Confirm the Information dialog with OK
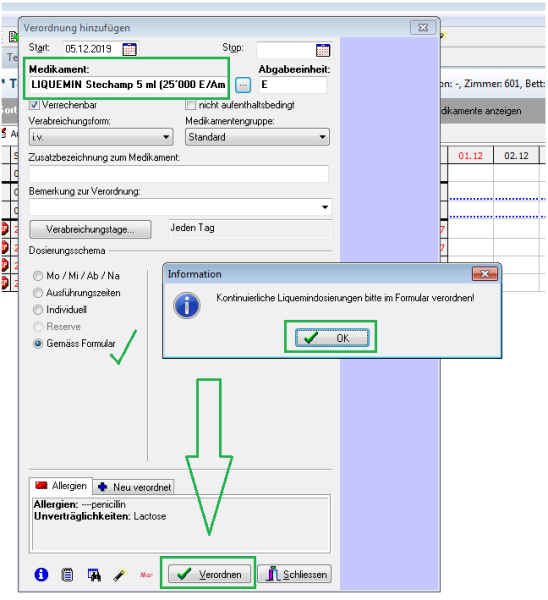 332,338
